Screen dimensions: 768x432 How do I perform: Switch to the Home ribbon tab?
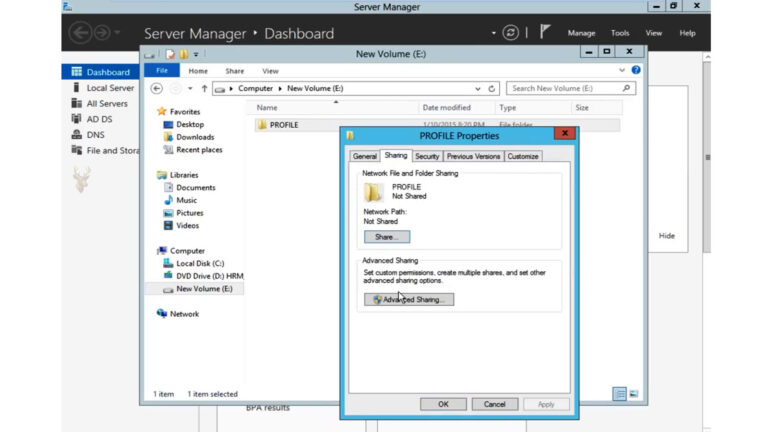pyautogui.click(x=198, y=71)
